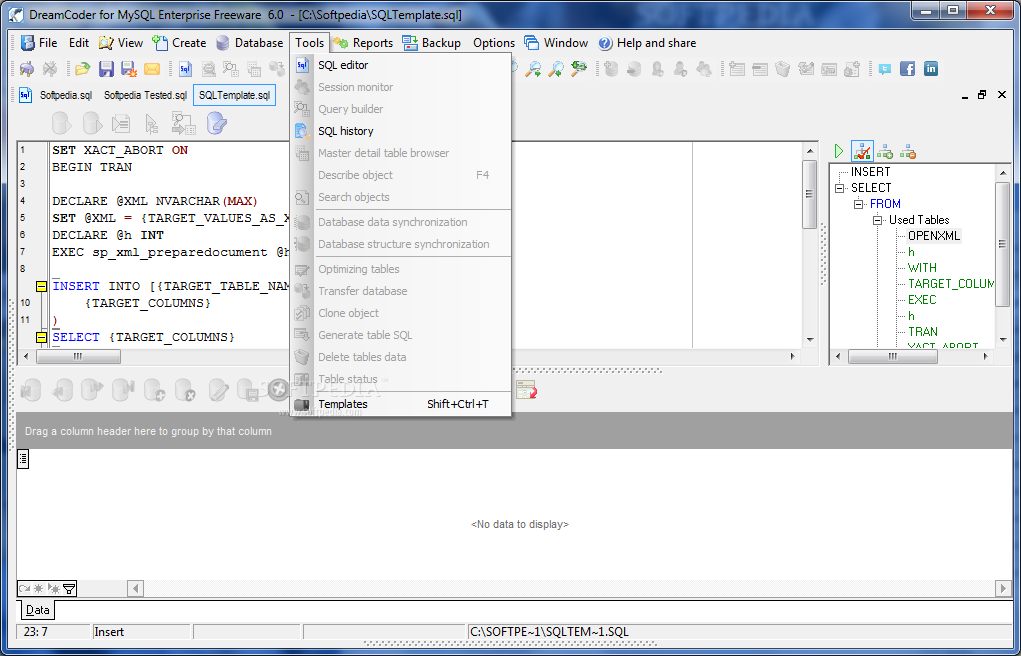Click the find next magnifier icon
1021x656 pixels.
click(533, 68)
